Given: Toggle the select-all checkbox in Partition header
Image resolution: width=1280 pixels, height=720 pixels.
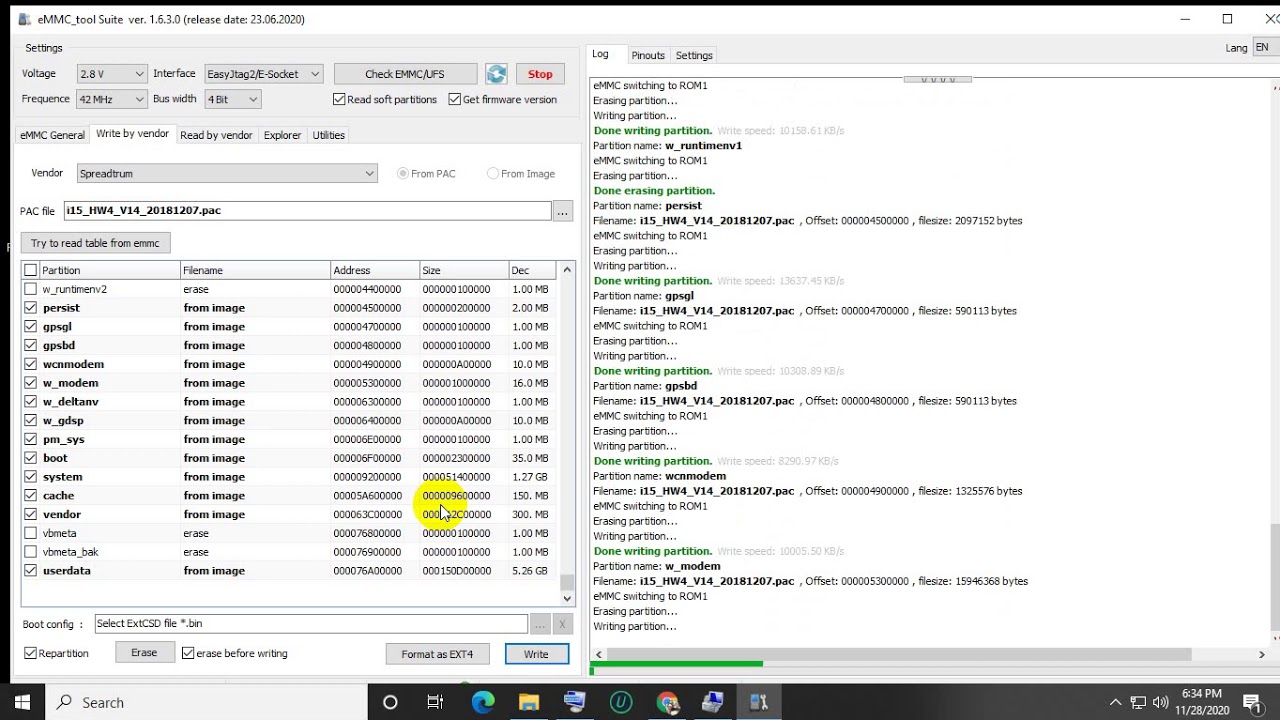Looking at the screenshot, I should (x=31, y=270).
